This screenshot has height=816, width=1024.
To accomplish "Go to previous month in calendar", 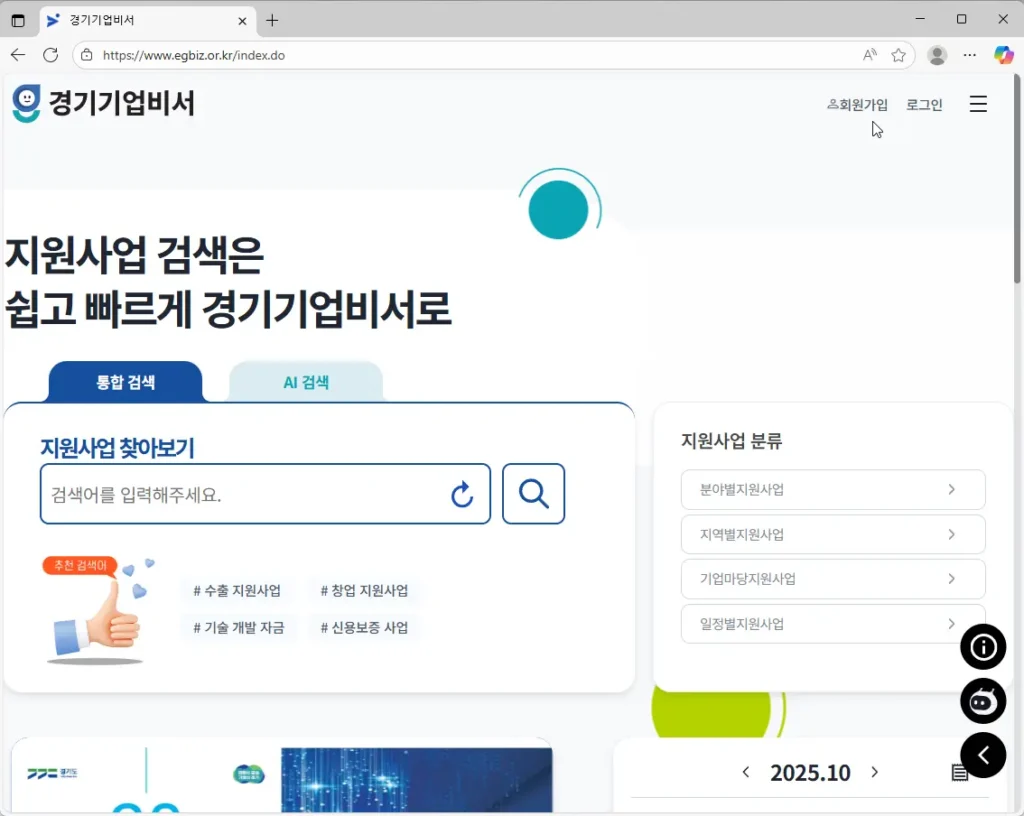I will click(746, 772).
